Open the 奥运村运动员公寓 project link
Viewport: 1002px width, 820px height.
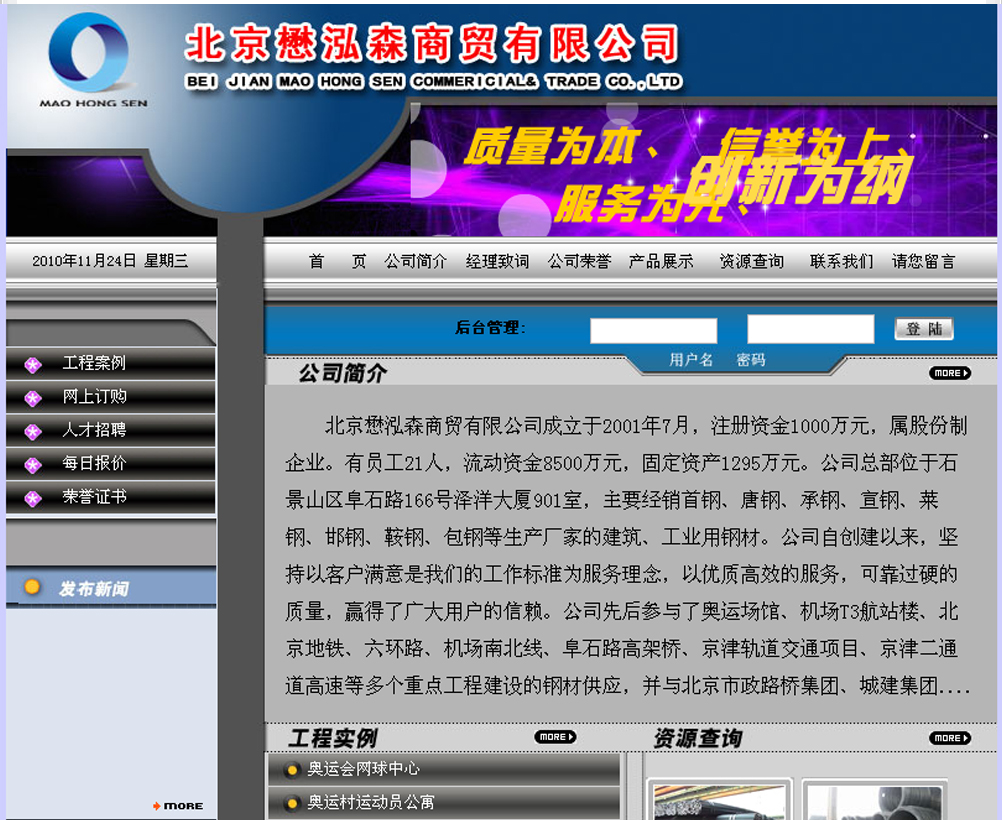(x=370, y=802)
